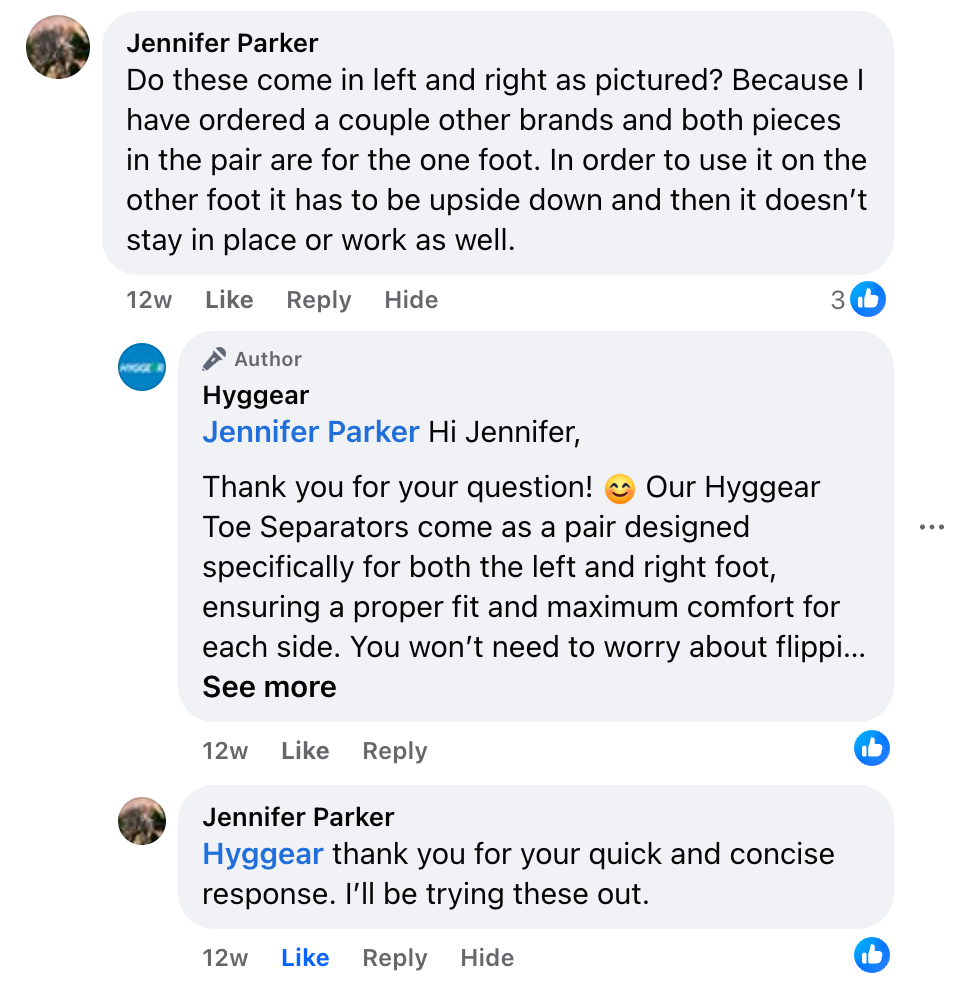Open the Hyggear mention link in Jennifer's reply

coord(262,855)
